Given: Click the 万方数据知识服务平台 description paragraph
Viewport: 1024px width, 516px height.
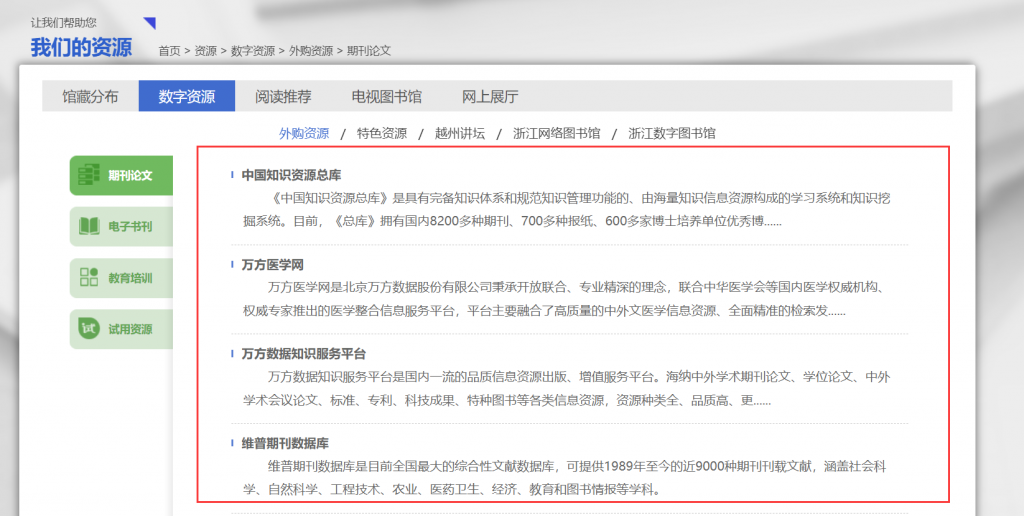Looking at the screenshot, I should [567, 389].
